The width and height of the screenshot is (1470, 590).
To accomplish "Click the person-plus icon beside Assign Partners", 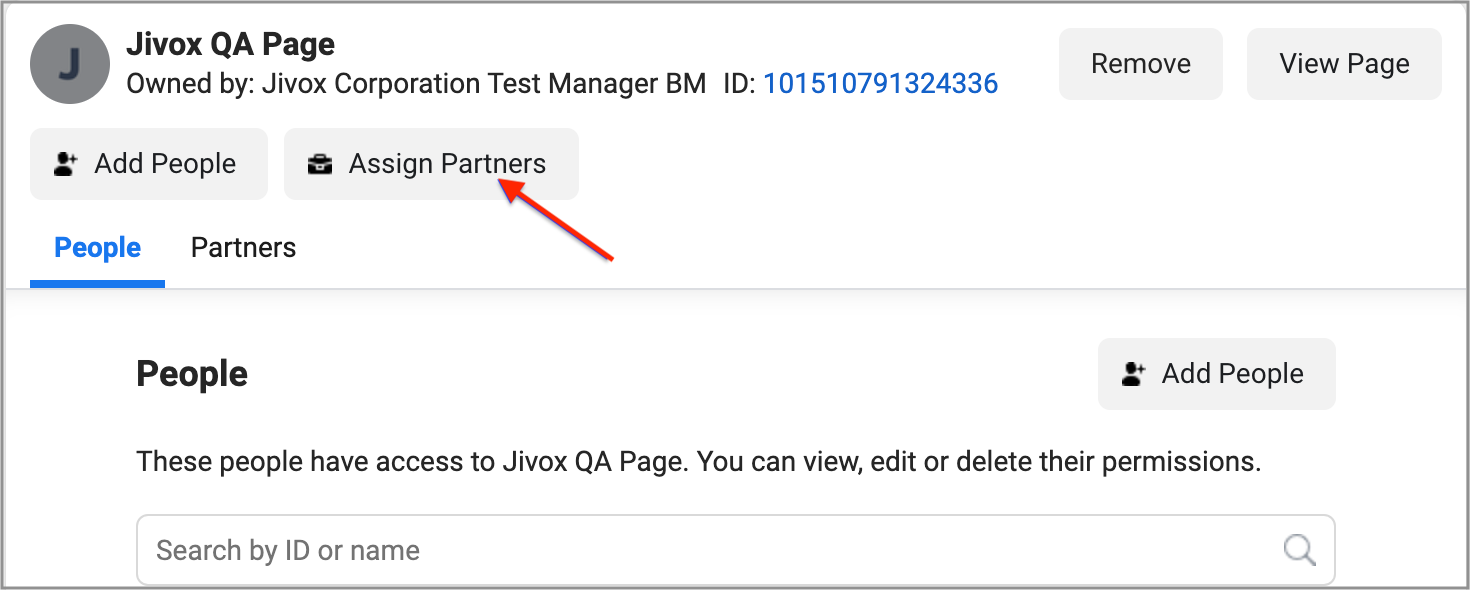I will (66, 164).
